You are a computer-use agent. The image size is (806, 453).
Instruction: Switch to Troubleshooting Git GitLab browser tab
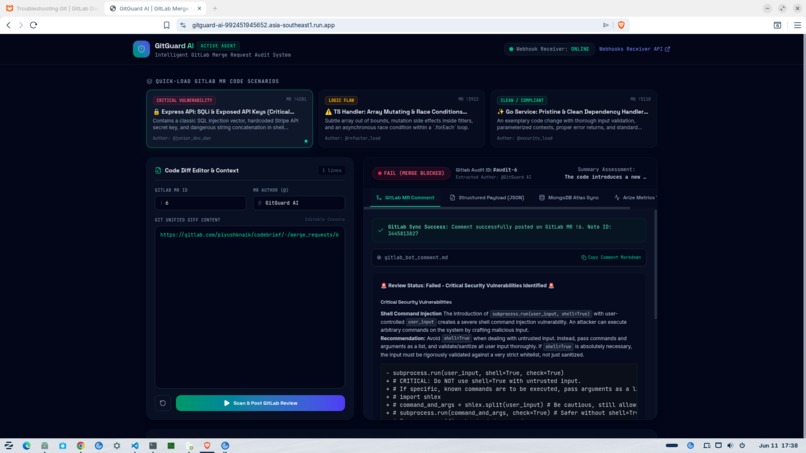pos(51,8)
